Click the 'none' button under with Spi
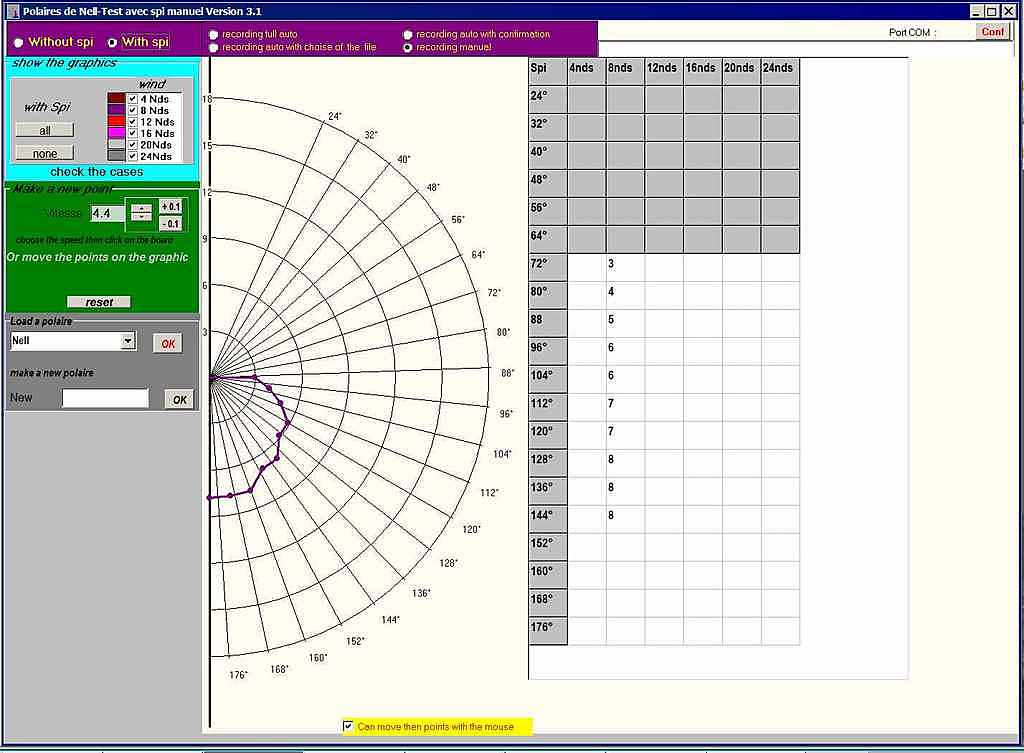Viewport: 1024px width, 753px height. (44, 153)
